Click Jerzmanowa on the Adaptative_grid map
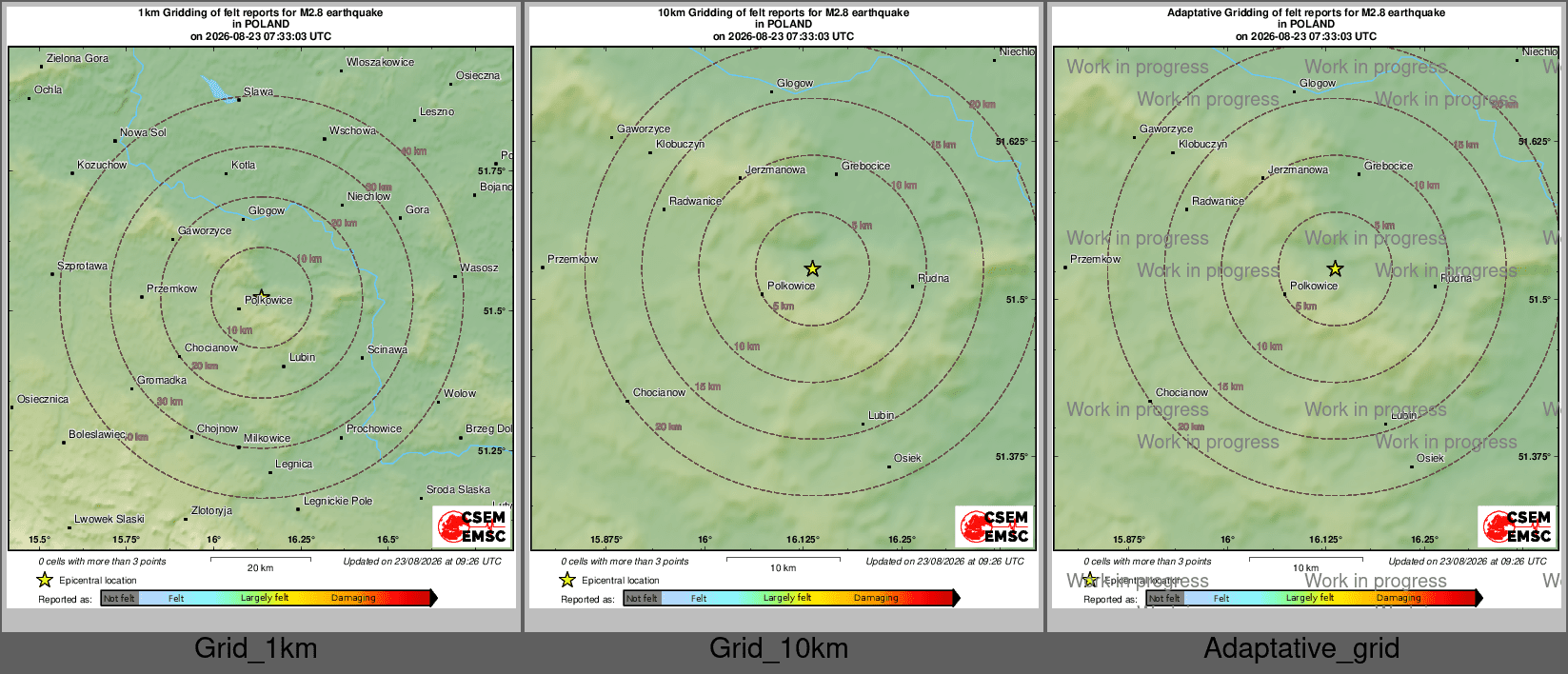1568x674 pixels. [1298, 169]
